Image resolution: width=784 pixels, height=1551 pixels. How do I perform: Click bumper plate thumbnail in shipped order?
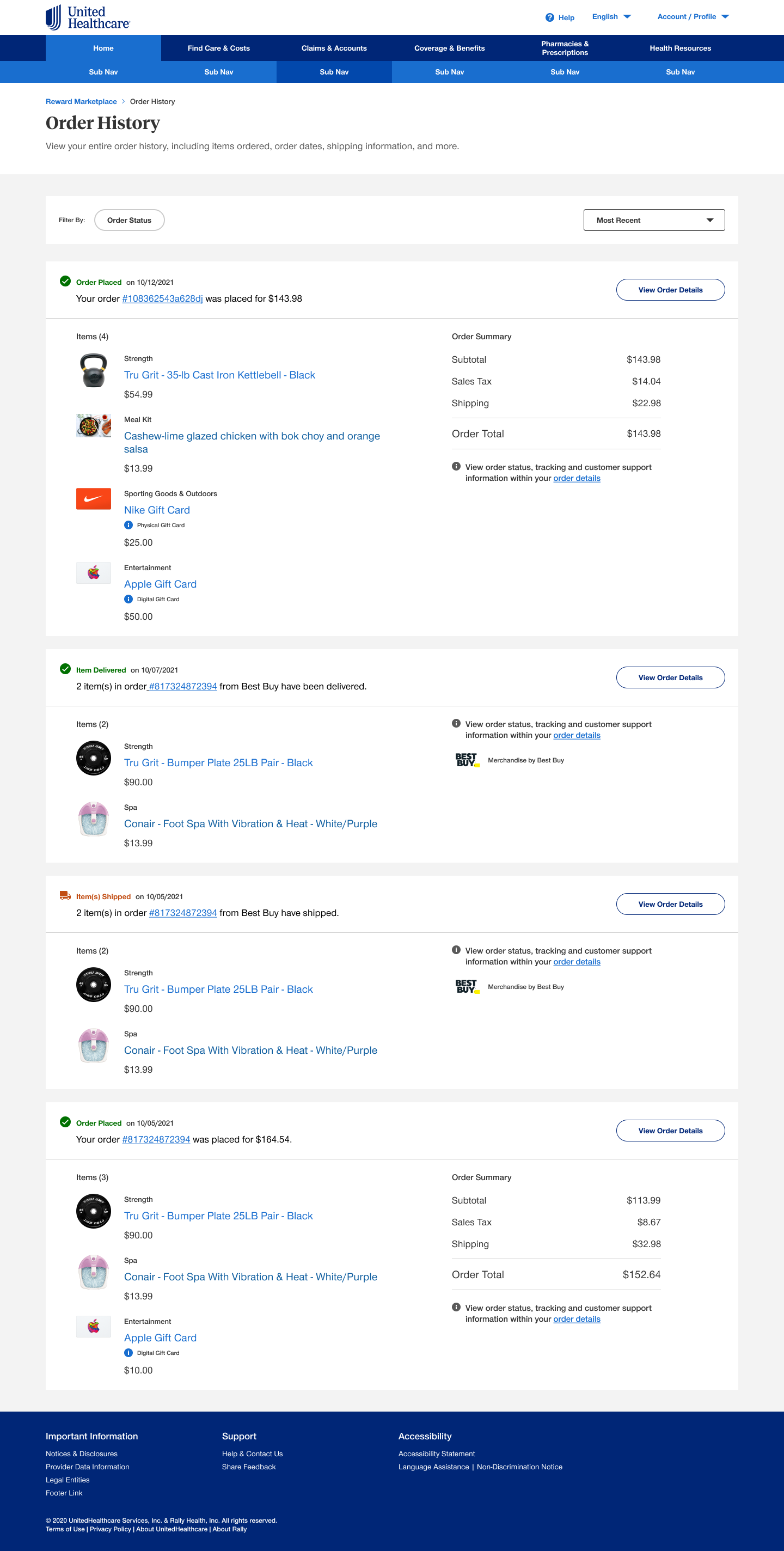click(93, 985)
